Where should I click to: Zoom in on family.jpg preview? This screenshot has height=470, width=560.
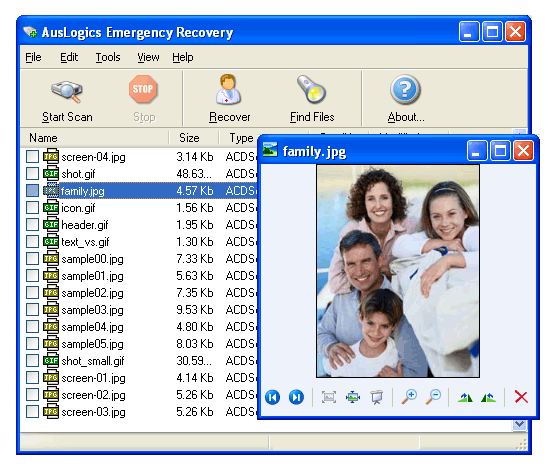[x=409, y=397]
